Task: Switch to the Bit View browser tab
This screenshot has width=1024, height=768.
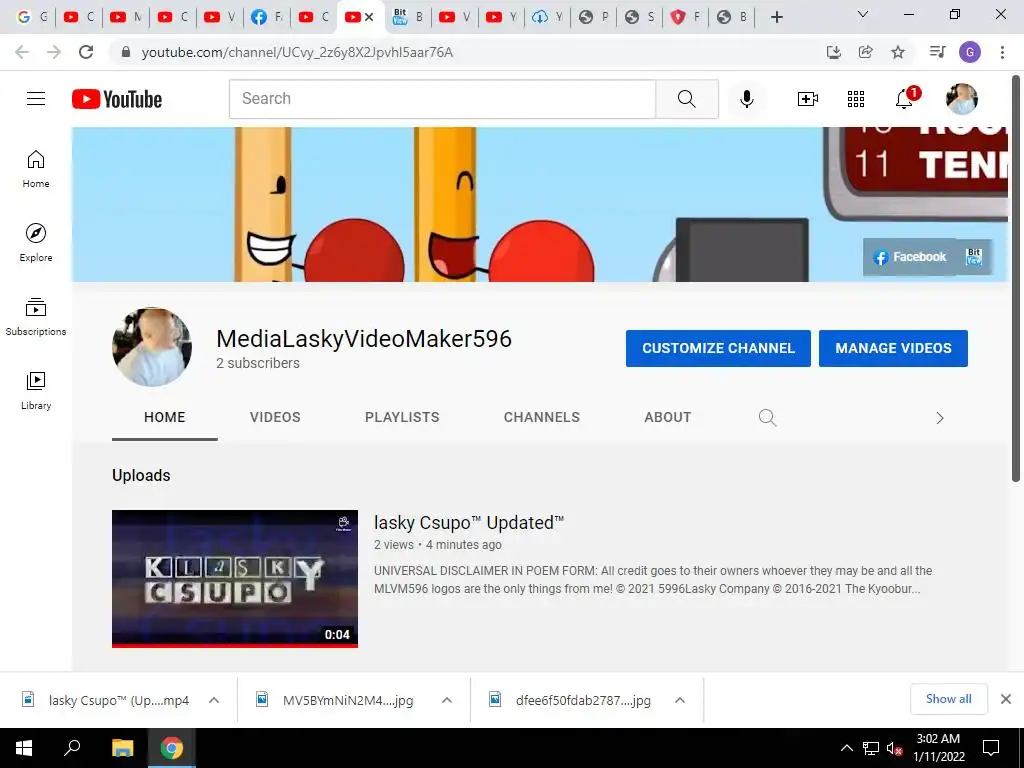Action: click(408, 17)
